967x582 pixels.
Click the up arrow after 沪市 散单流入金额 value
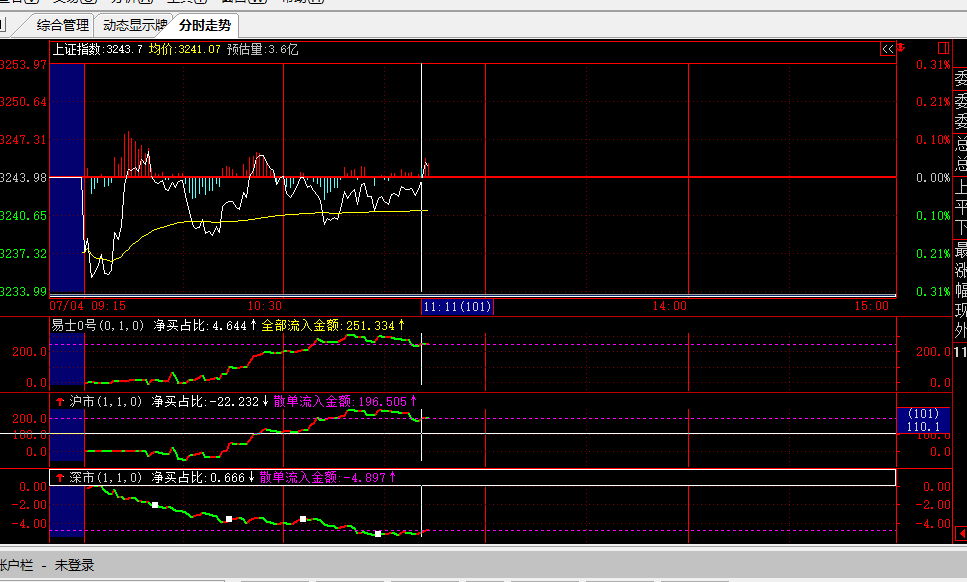pyautogui.click(x=414, y=400)
